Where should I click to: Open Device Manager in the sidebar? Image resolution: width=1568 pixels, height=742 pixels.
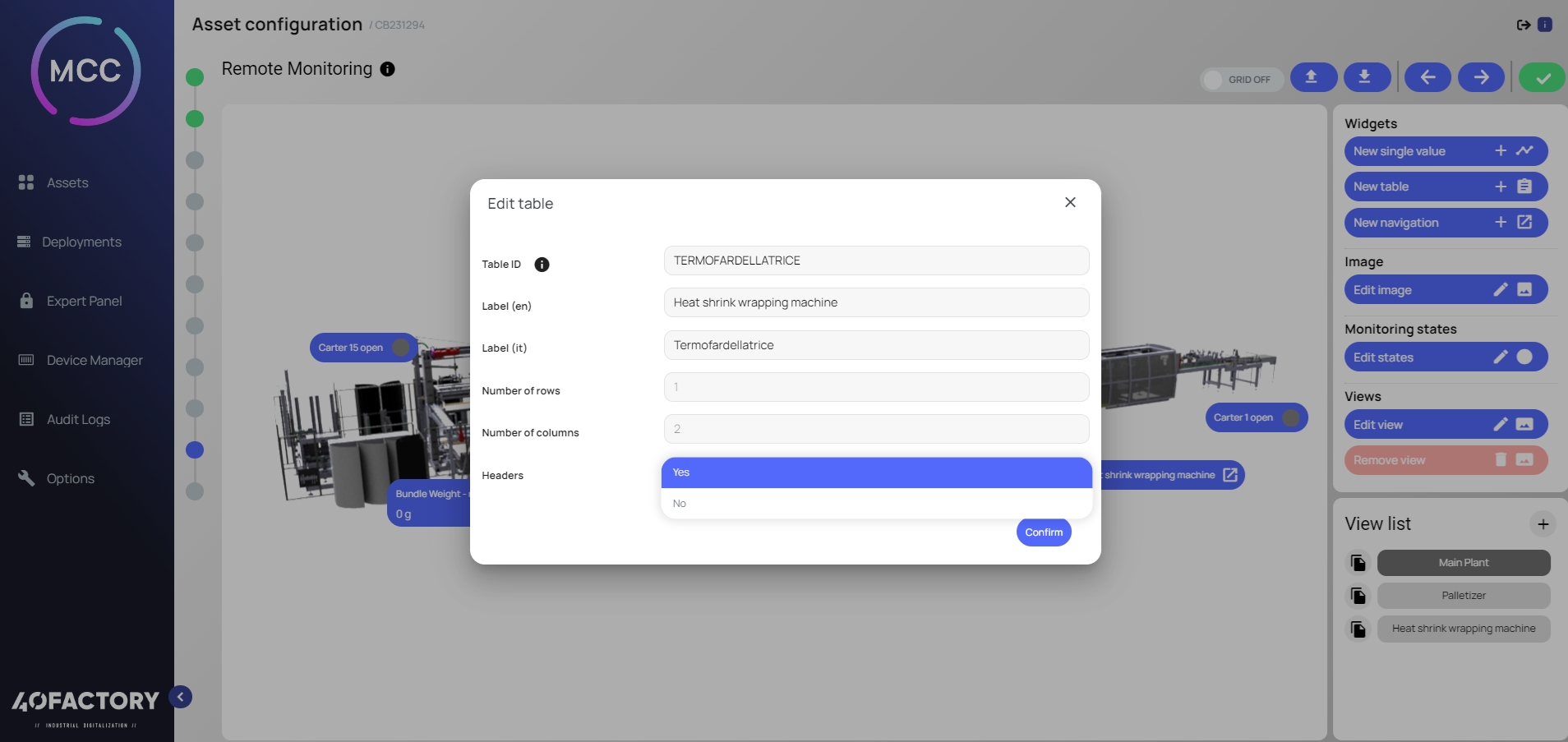click(95, 360)
